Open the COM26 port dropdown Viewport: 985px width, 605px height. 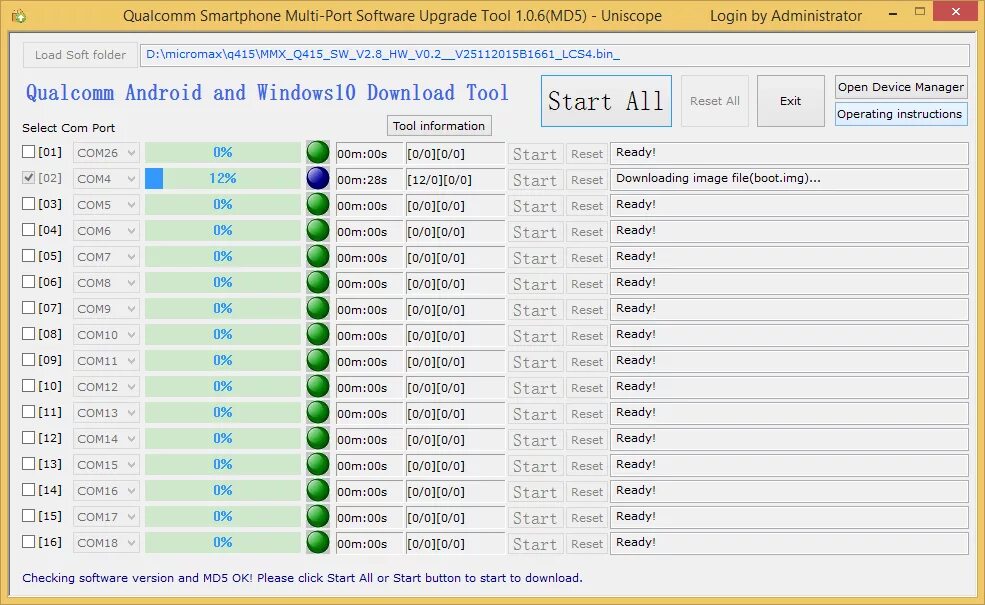[106, 153]
